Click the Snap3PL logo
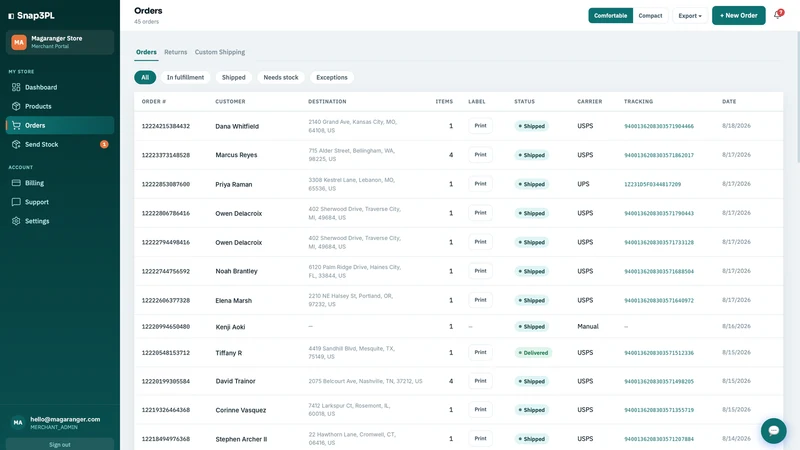The image size is (800, 450). click(31, 16)
